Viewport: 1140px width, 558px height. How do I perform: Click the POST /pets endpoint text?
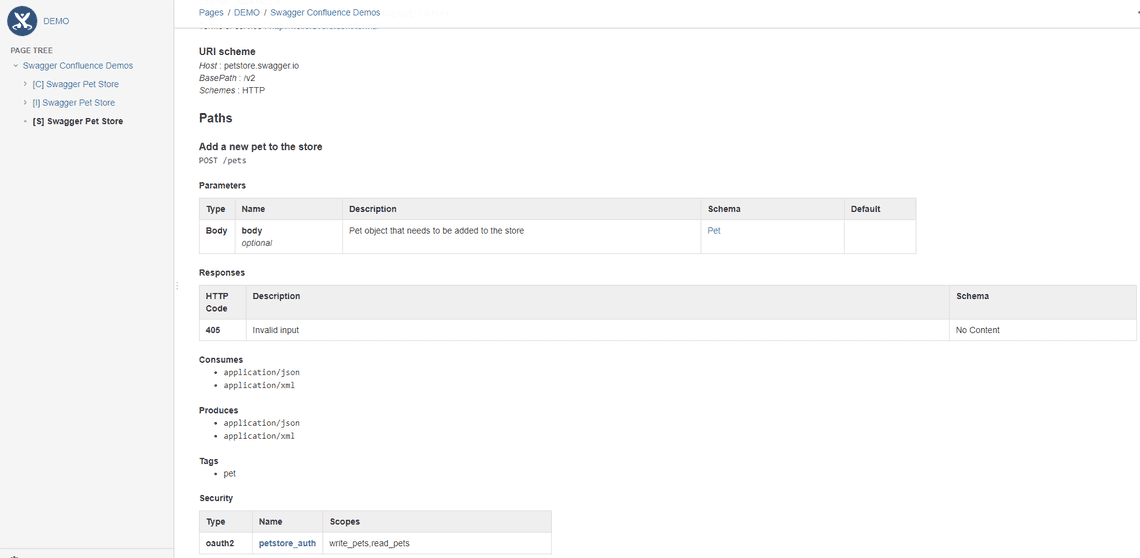[x=223, y=160]
